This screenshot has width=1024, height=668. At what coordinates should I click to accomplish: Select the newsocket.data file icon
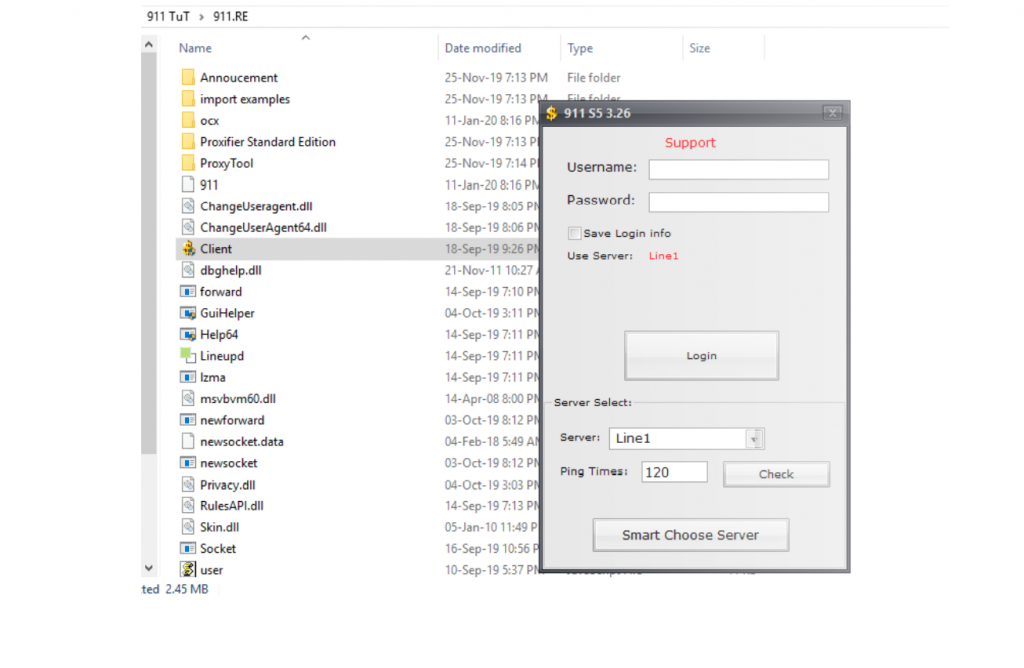(188, 441)
